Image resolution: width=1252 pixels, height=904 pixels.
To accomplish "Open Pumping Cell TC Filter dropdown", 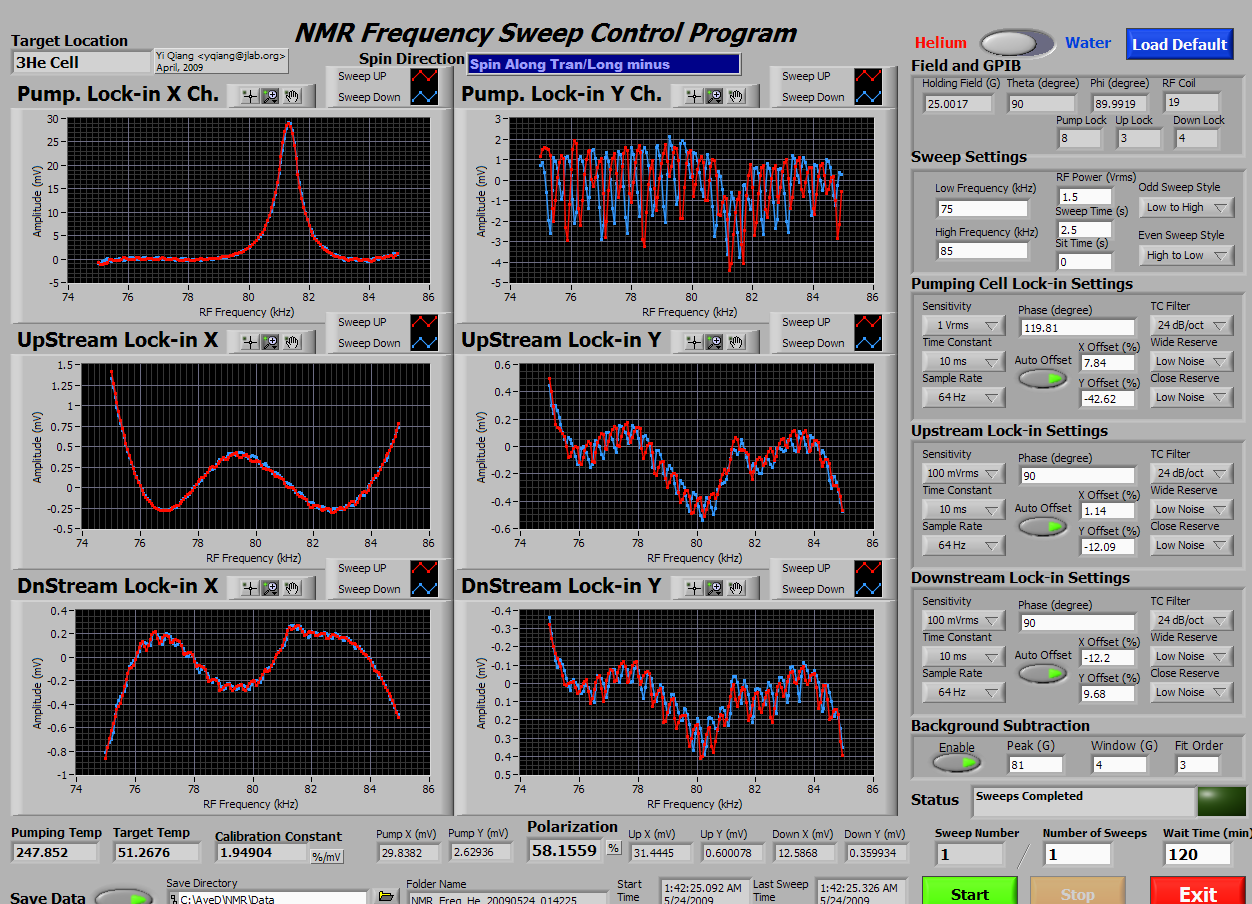I will tap(1192, 325).
